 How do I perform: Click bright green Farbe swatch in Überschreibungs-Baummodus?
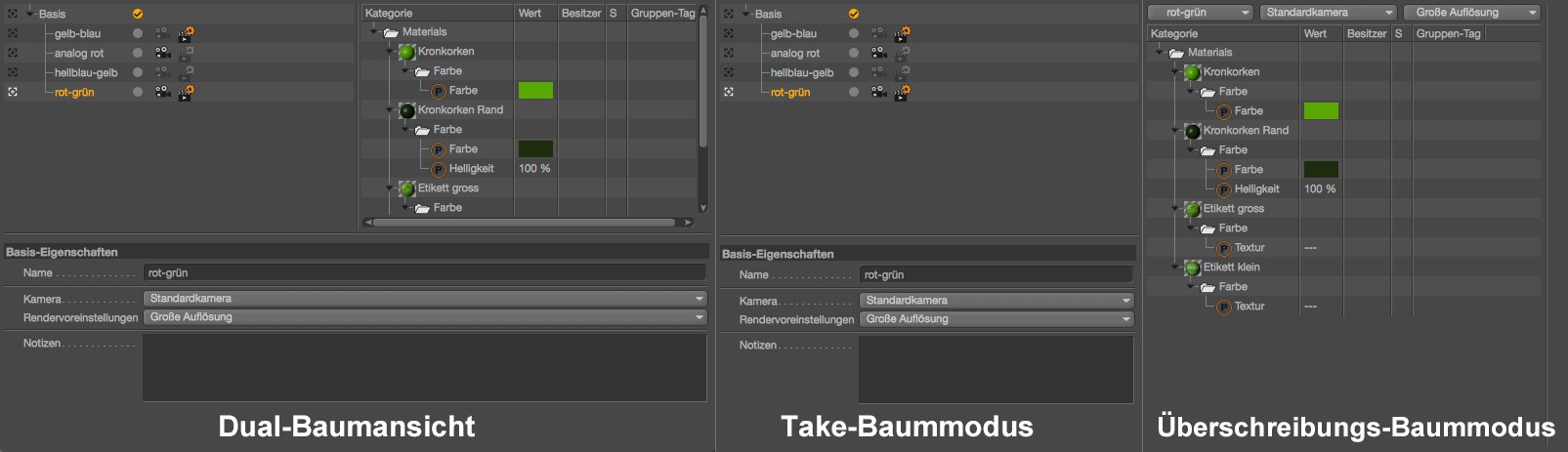[x=1321, y=111]
